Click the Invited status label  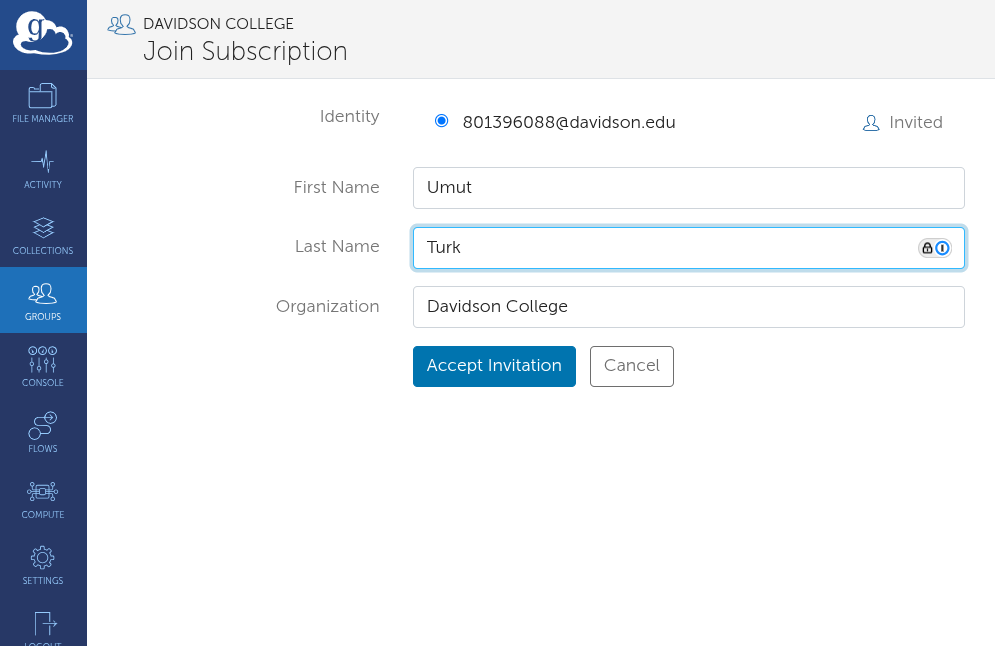point(916,122)
